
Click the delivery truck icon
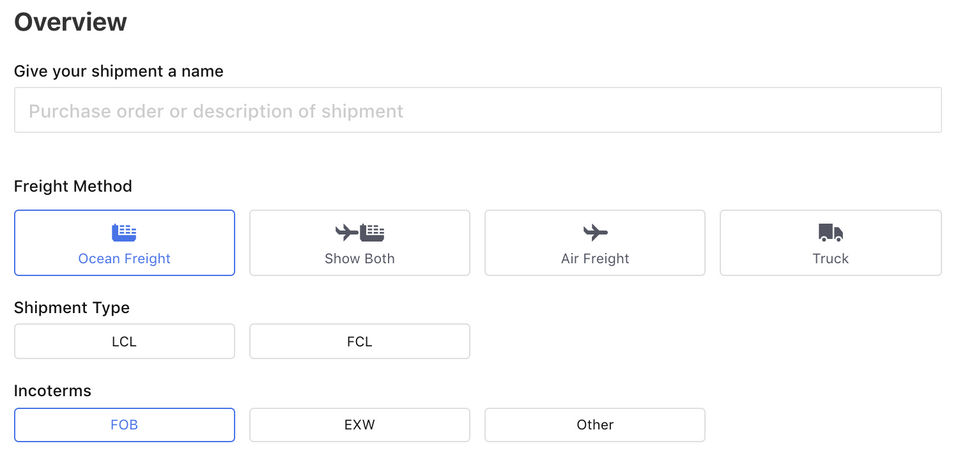[830, 233]
